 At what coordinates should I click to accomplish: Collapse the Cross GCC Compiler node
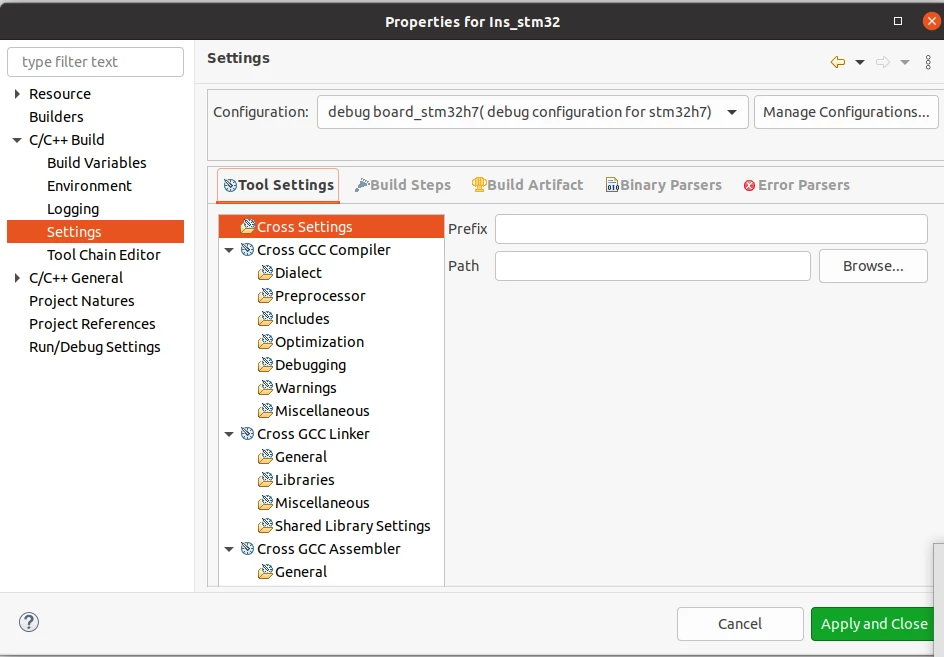[x=229, y=250]
